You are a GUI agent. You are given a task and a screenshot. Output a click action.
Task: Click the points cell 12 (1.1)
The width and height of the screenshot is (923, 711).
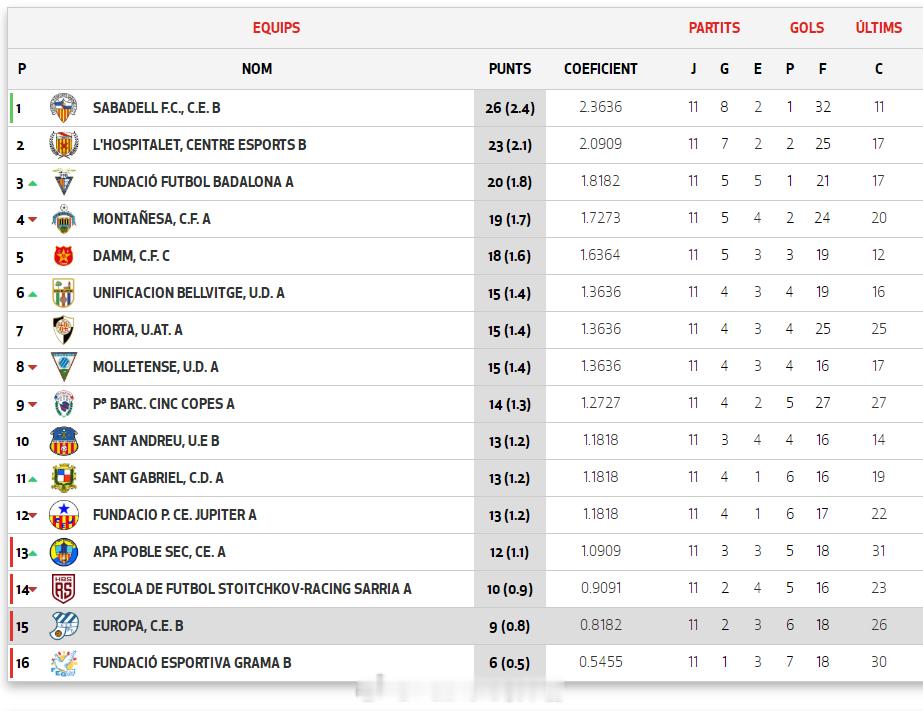pyautogui.click(x=510, y=553)
